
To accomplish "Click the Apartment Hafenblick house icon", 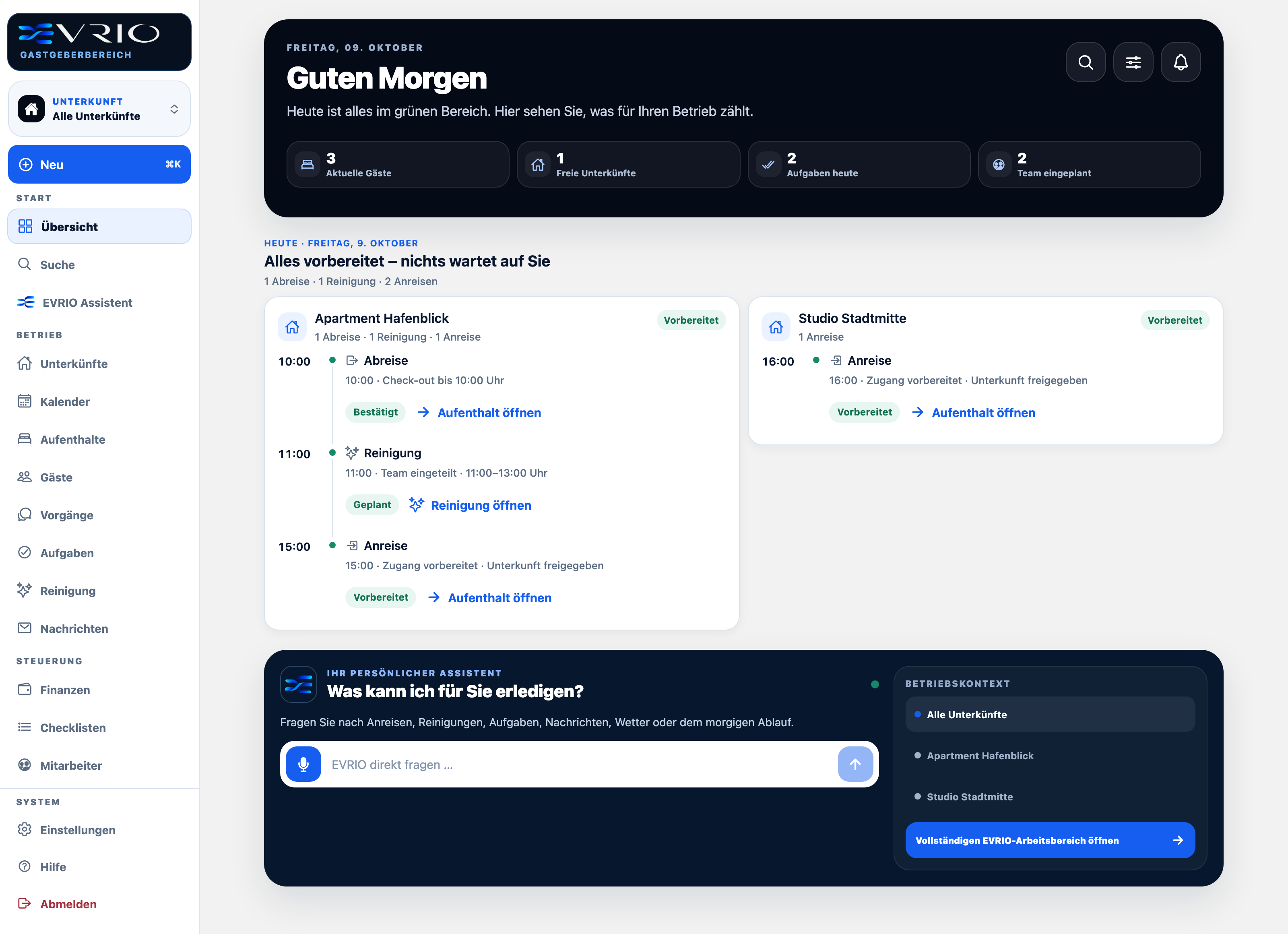I will (x=292, y=326).
